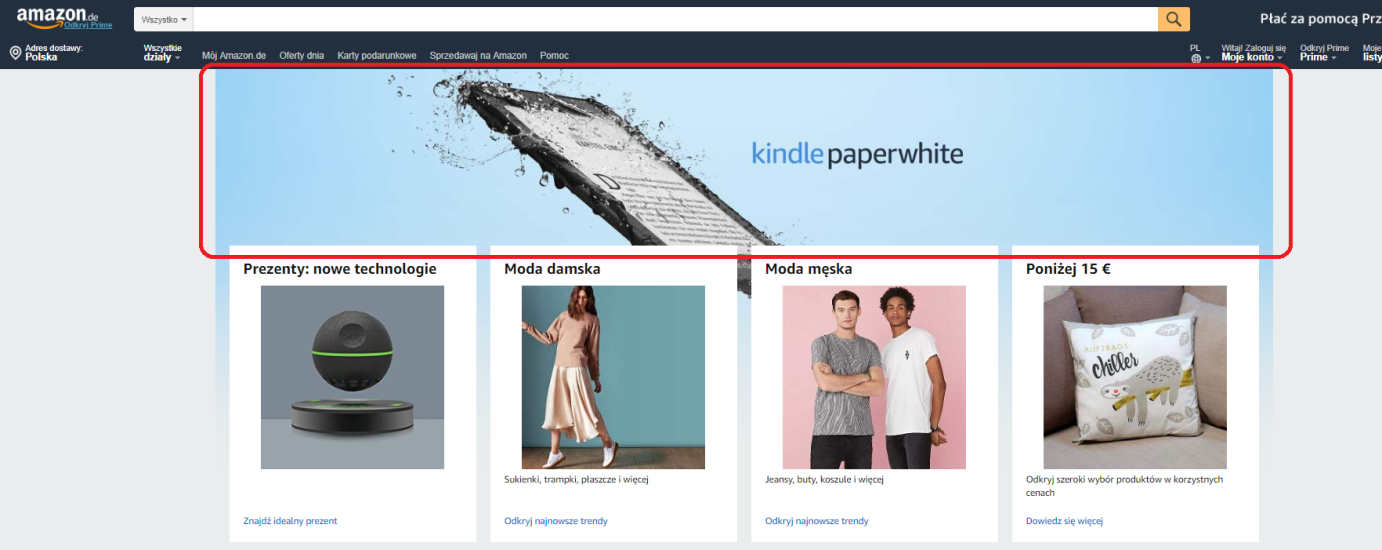Click Odkryj najnowsze trendy under Moda męska
1382x550 pixels.
pyautogui.click(x=817, y=521)
